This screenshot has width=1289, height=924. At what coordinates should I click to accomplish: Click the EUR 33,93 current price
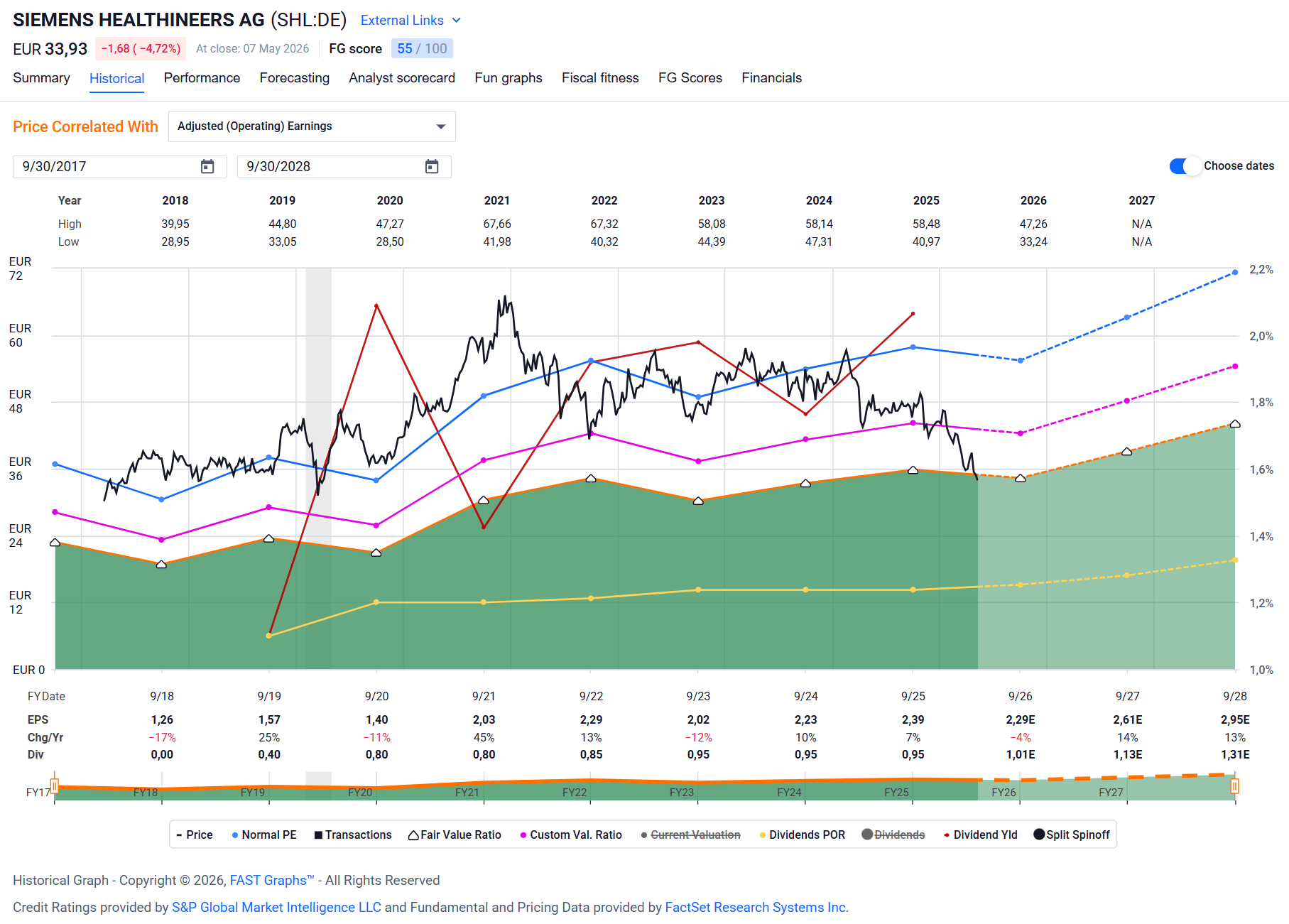[50, 49]
